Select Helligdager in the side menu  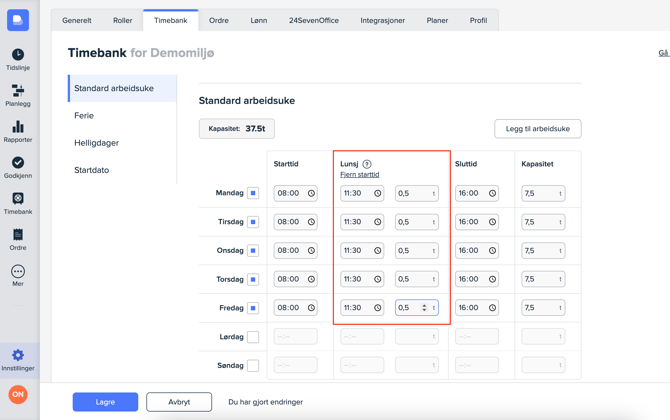coord(96,143)
